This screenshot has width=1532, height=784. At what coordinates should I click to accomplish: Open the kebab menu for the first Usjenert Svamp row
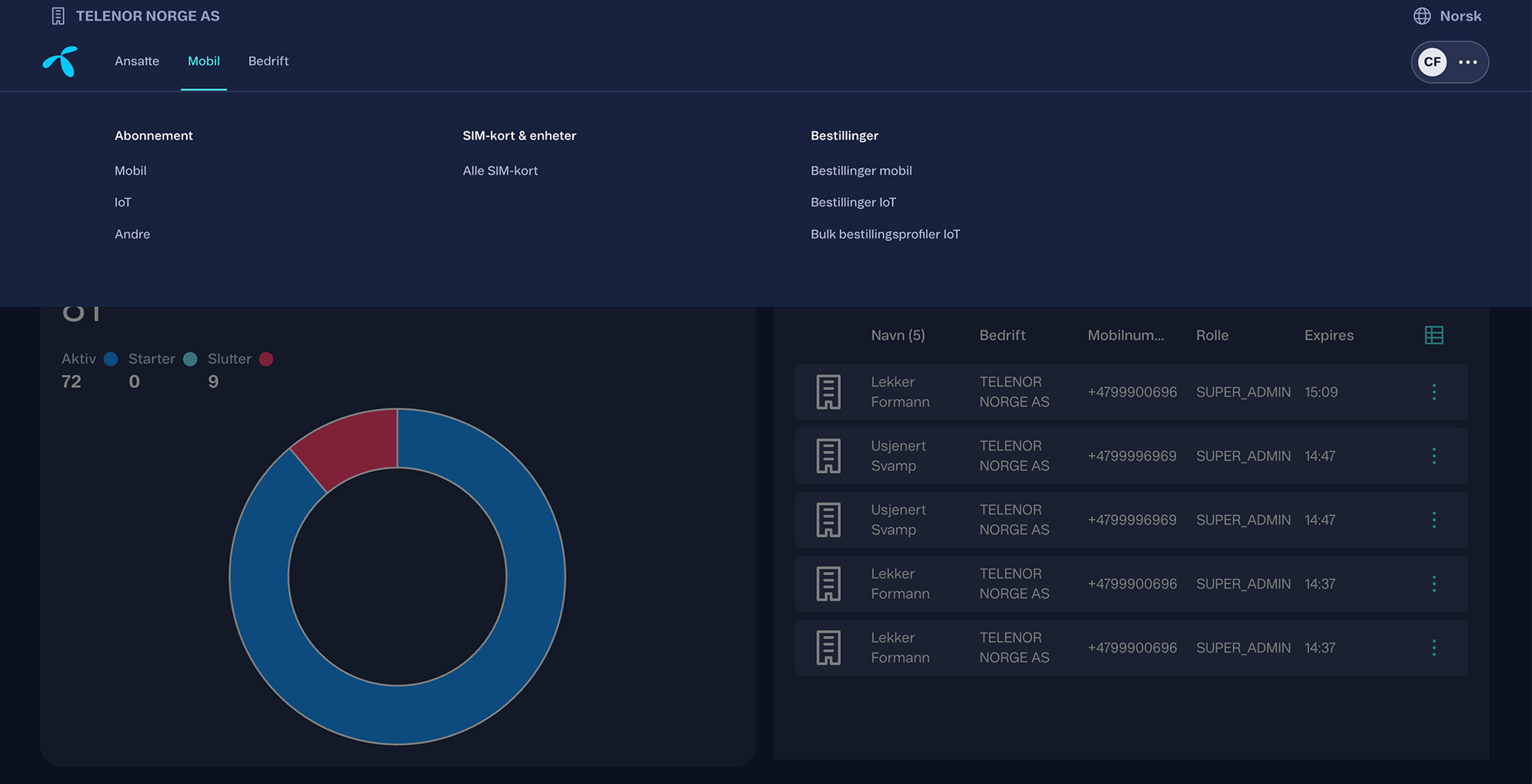point(1434,456)
